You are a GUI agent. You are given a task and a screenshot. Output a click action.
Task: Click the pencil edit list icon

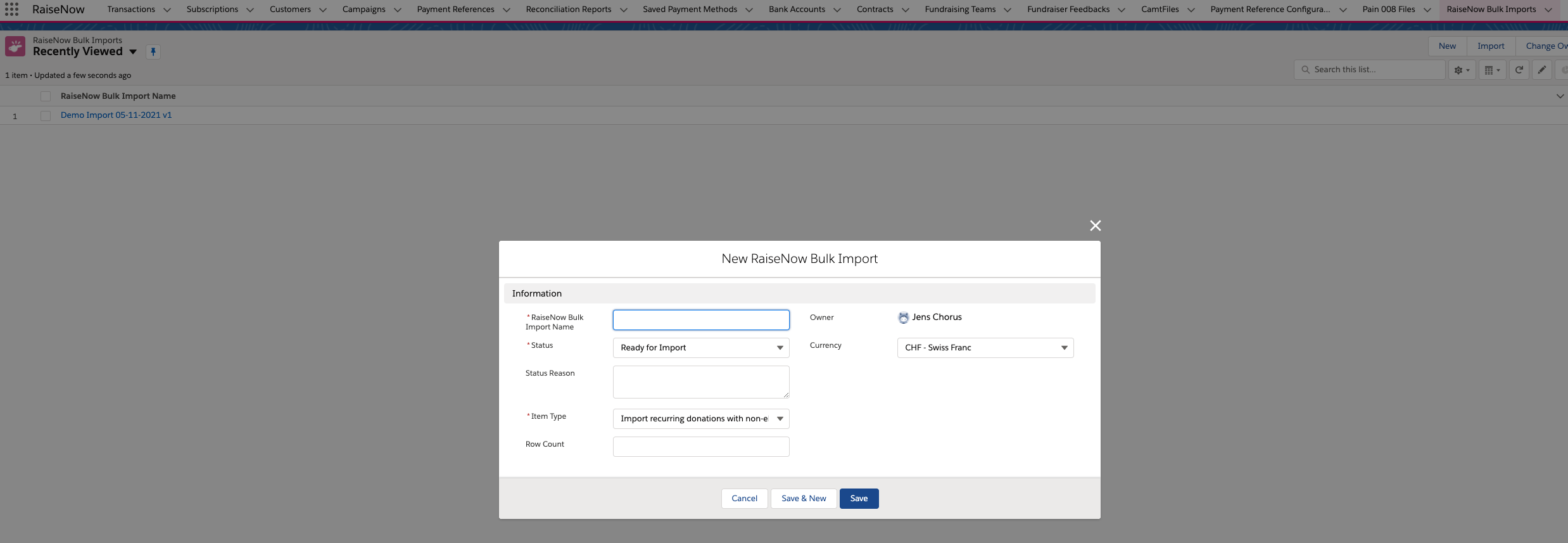[1541, 70]
